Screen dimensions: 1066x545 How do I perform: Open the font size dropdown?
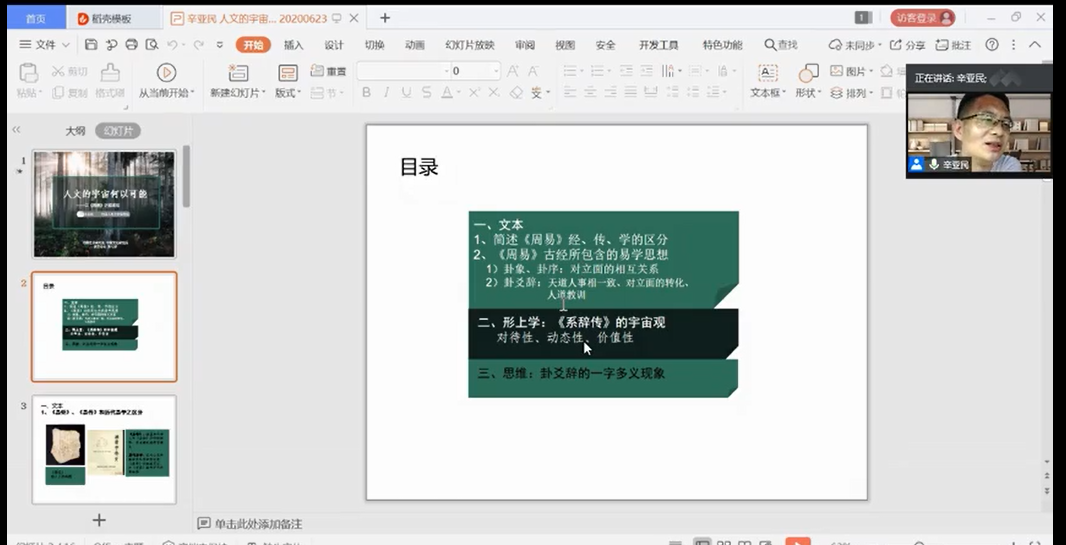pyautogui.click(x=496, y=71)
